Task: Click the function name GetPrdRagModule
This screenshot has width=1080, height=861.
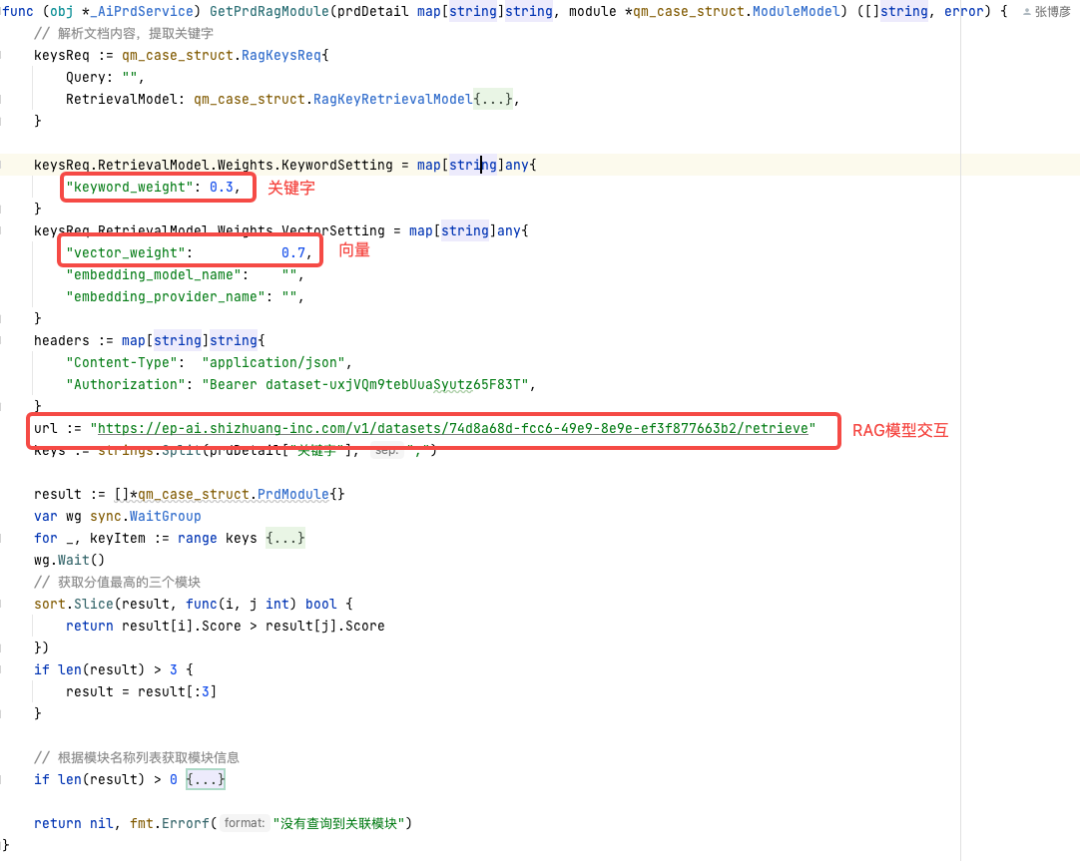Action: [269, 12]
